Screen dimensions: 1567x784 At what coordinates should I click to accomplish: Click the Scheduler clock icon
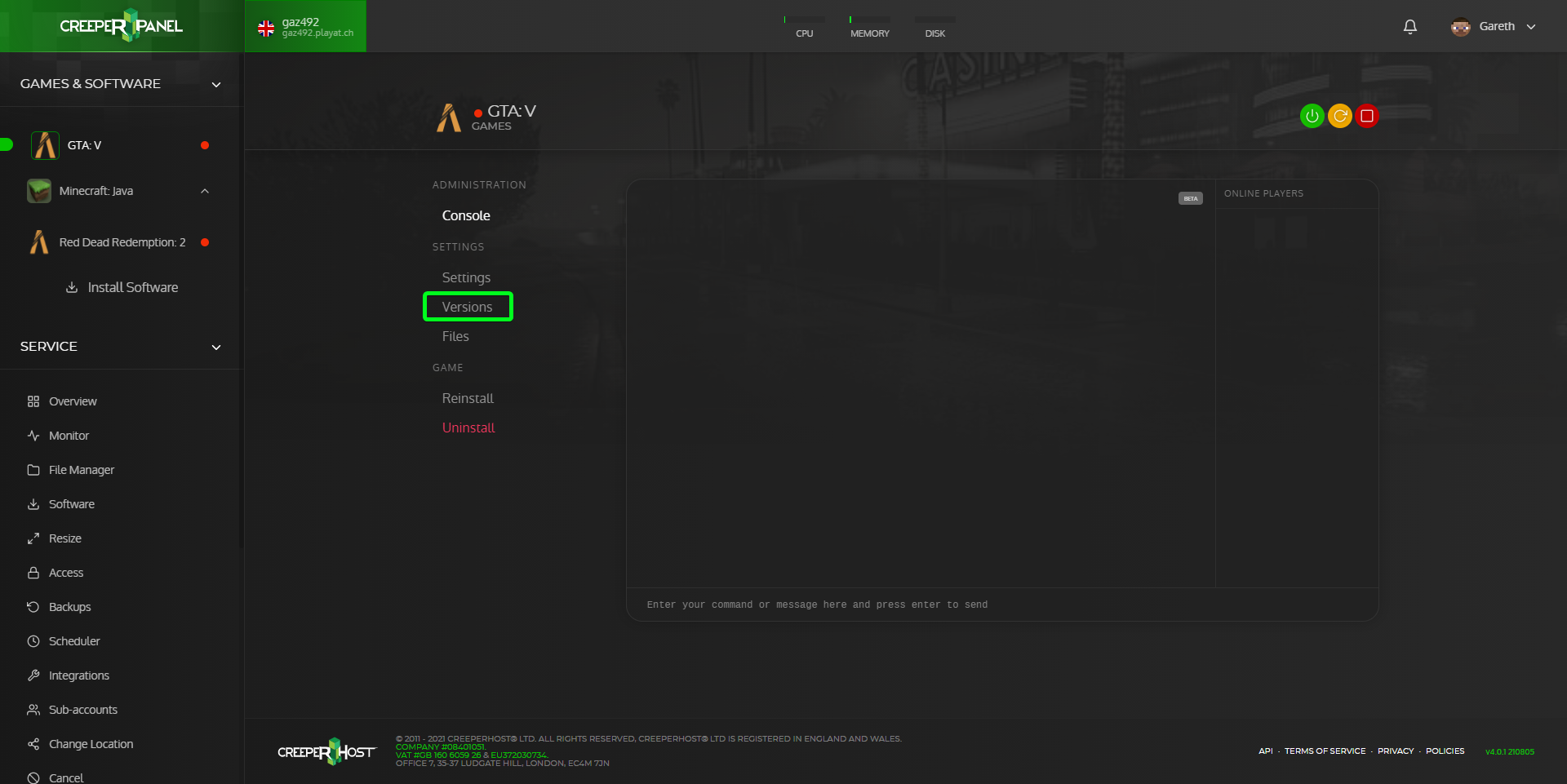33,641
